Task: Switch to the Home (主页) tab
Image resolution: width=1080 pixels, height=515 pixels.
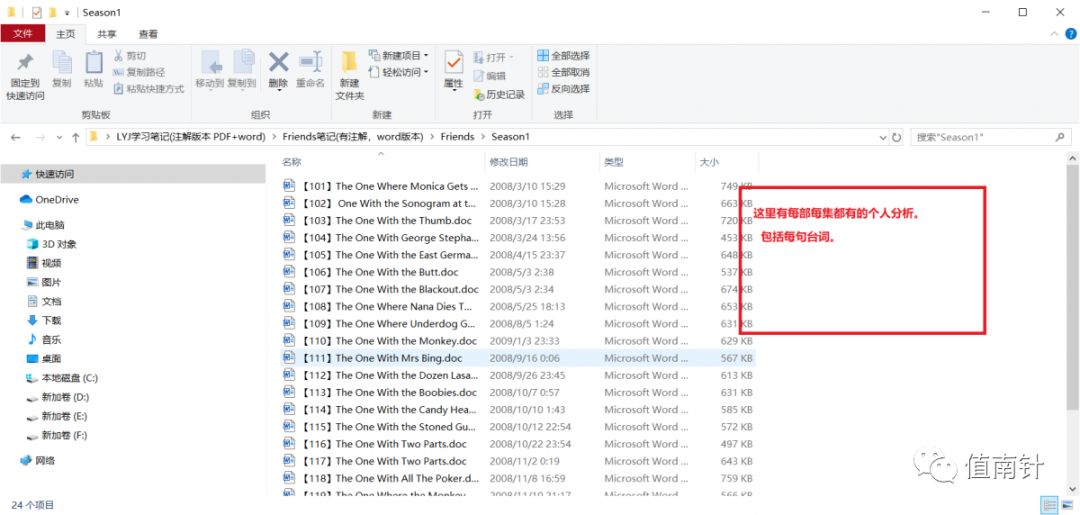Action: click(x=65, y=34)
